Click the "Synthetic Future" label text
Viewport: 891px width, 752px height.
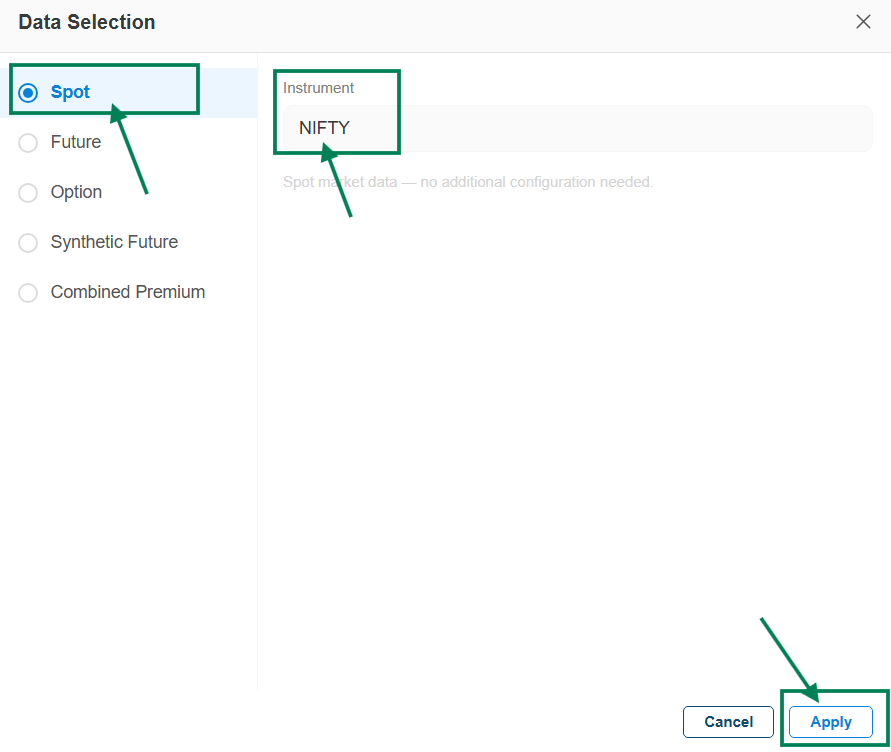114,242
